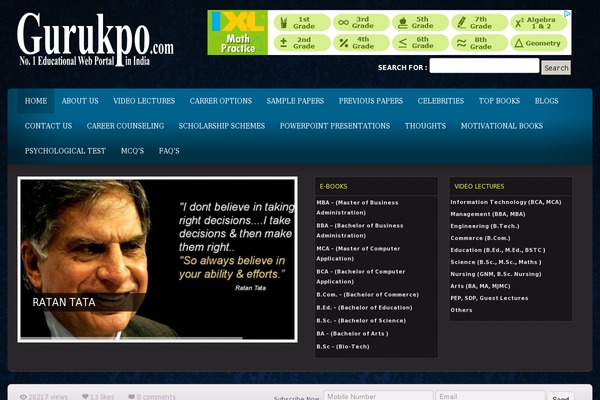Open FAQ's menu item
This screenshot has width=600, height=400.
click(169, 151)
